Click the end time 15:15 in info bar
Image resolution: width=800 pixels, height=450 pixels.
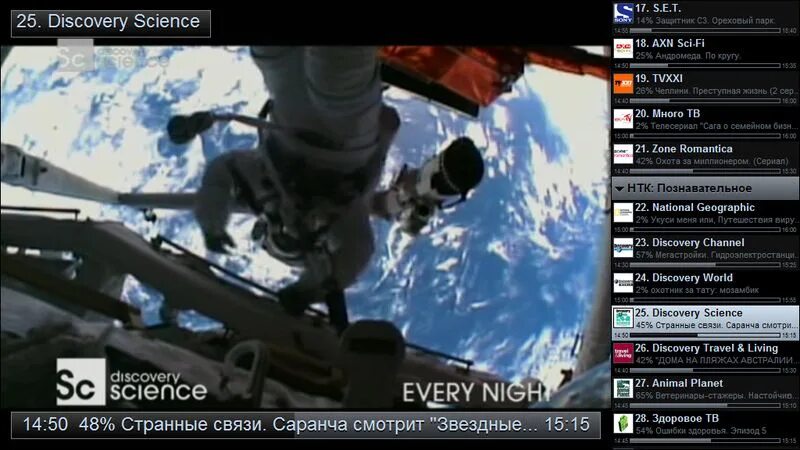pos(567,424)
